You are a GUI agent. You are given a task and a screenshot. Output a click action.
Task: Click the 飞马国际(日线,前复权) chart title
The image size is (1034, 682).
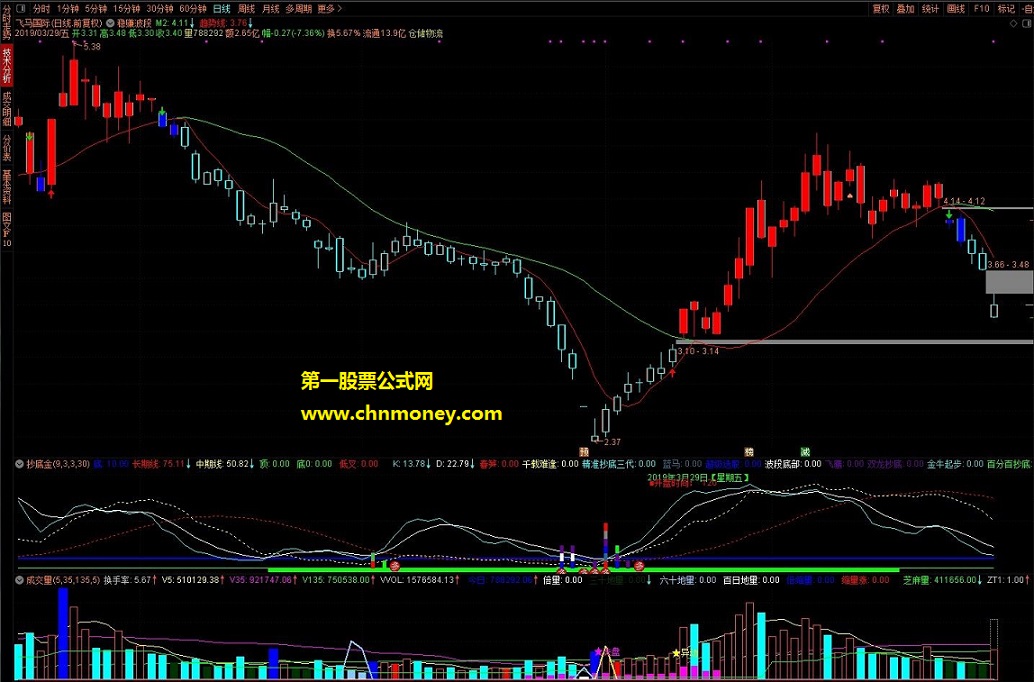(59, 23)
